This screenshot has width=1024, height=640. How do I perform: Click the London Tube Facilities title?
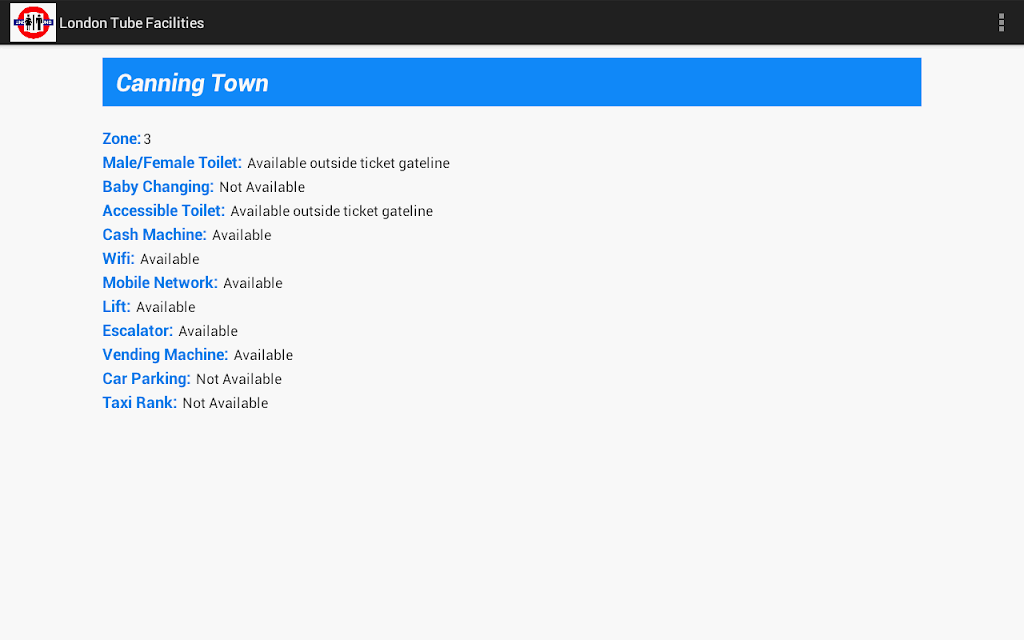(131, 23)
